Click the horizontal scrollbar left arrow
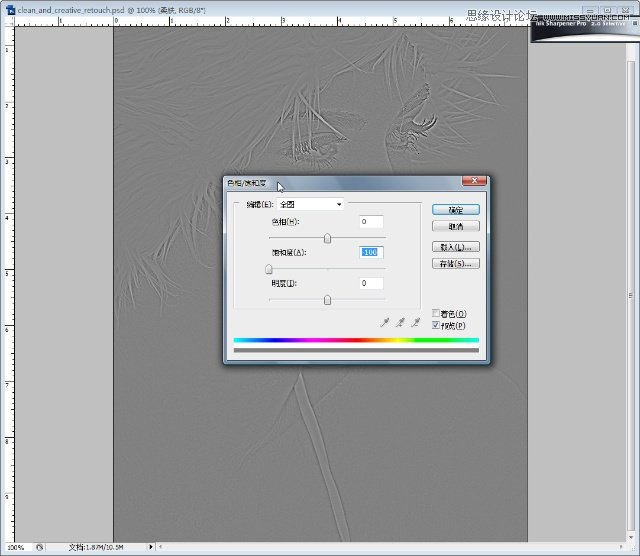This screenshot has height=556, width=640. pyautogui.click(x=160, y=547)
